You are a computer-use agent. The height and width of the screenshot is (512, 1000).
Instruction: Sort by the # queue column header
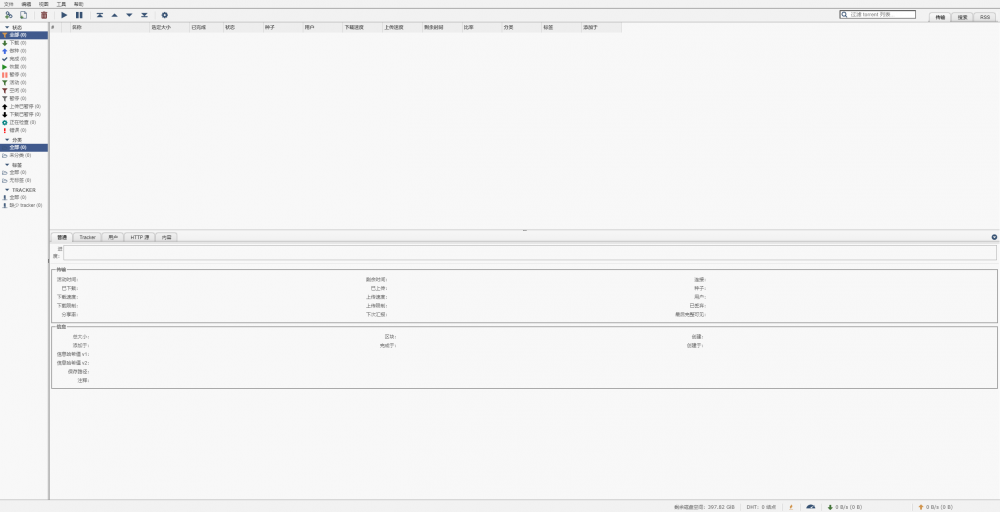55,27
